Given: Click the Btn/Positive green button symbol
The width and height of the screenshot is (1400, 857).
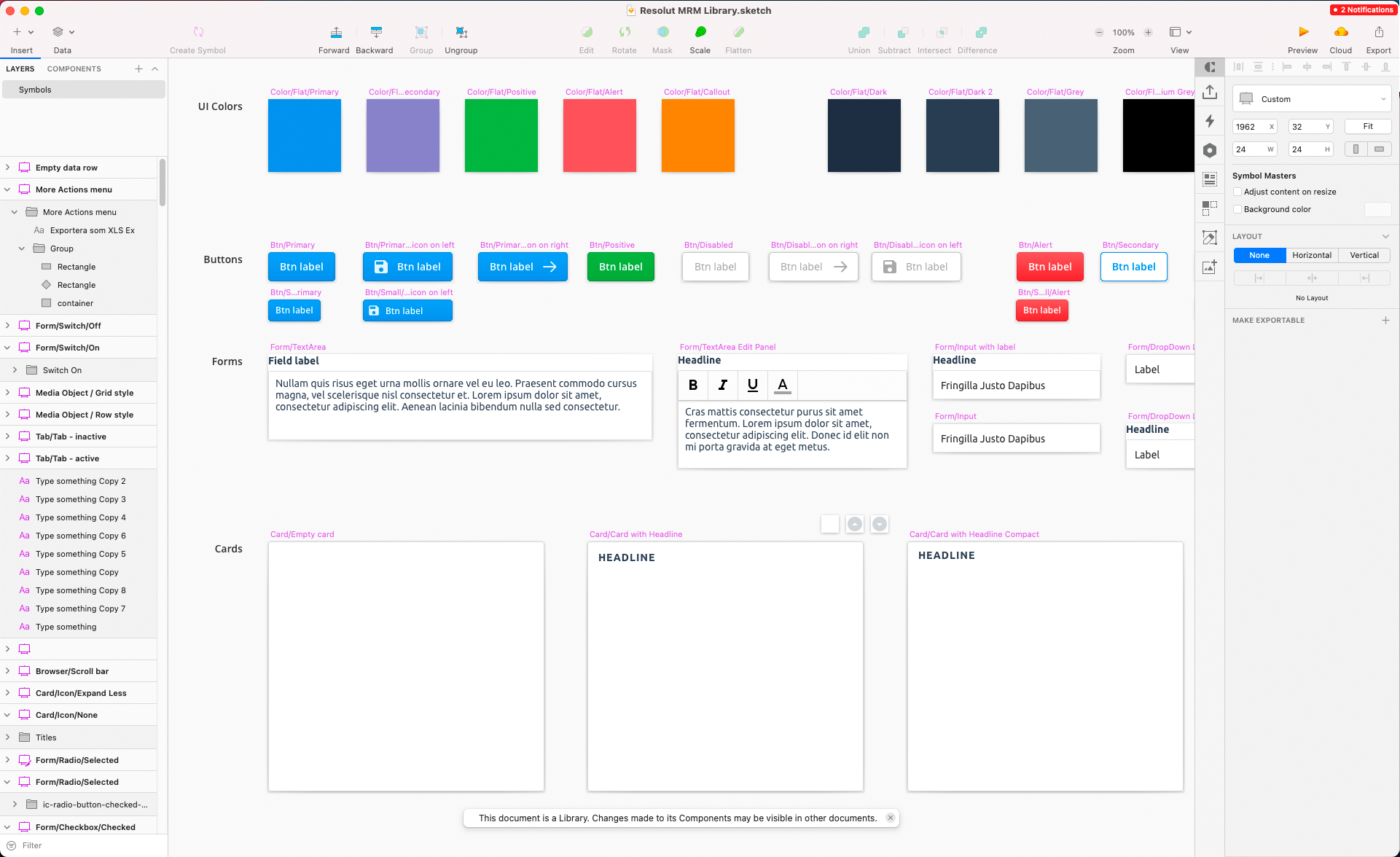Looking at the screenshot, I should click(x=621, y=267).
